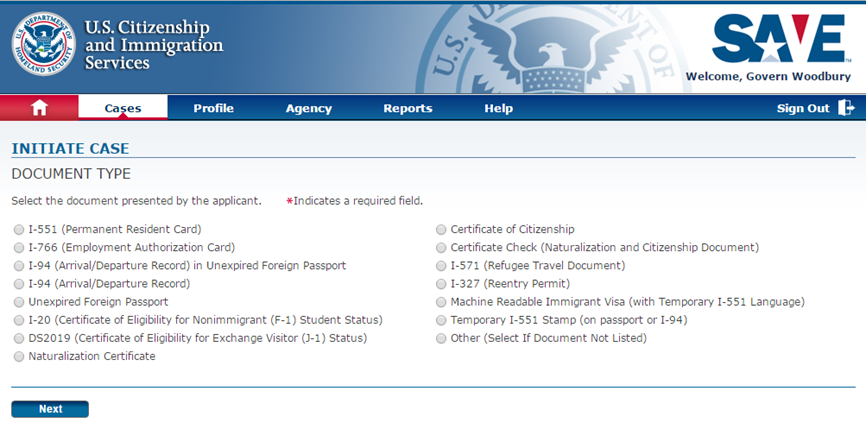Select I-551 Permanent Resident Card option

19,229
